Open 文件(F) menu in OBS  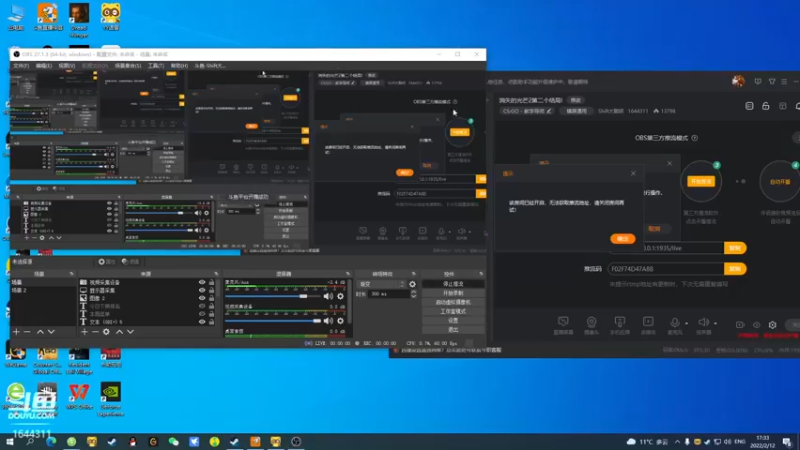tap(21, 66)
